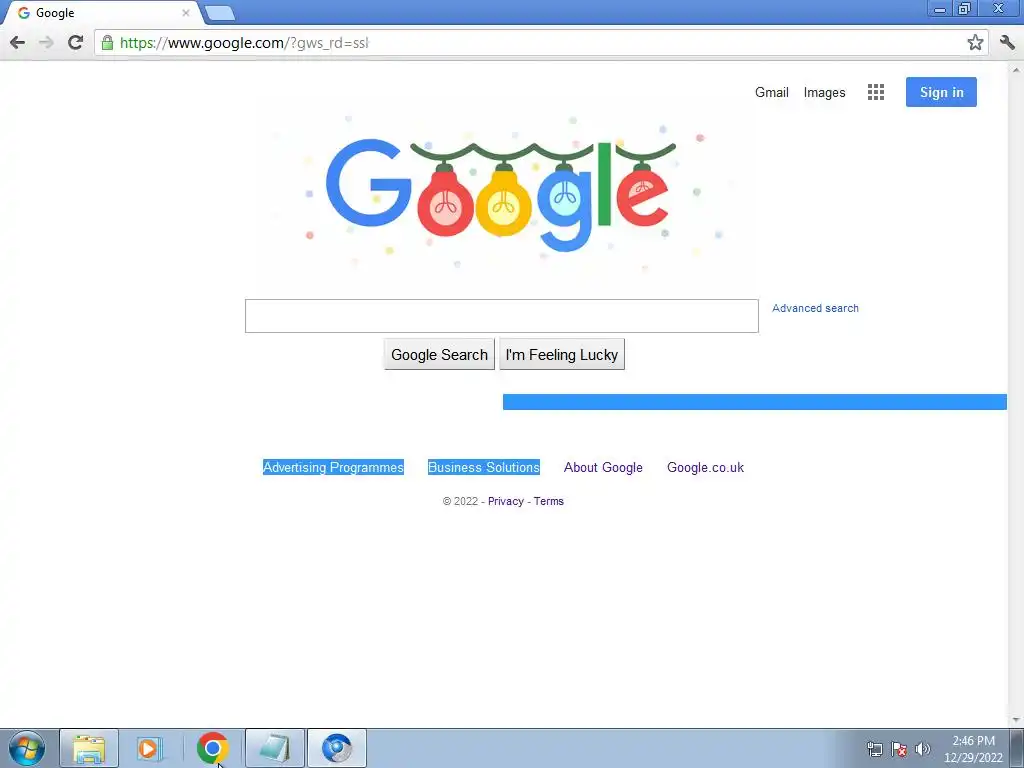The width and height of the screenshot is (1024, 768).
Task: Click into the Google search box
Action: click(502, 316)
